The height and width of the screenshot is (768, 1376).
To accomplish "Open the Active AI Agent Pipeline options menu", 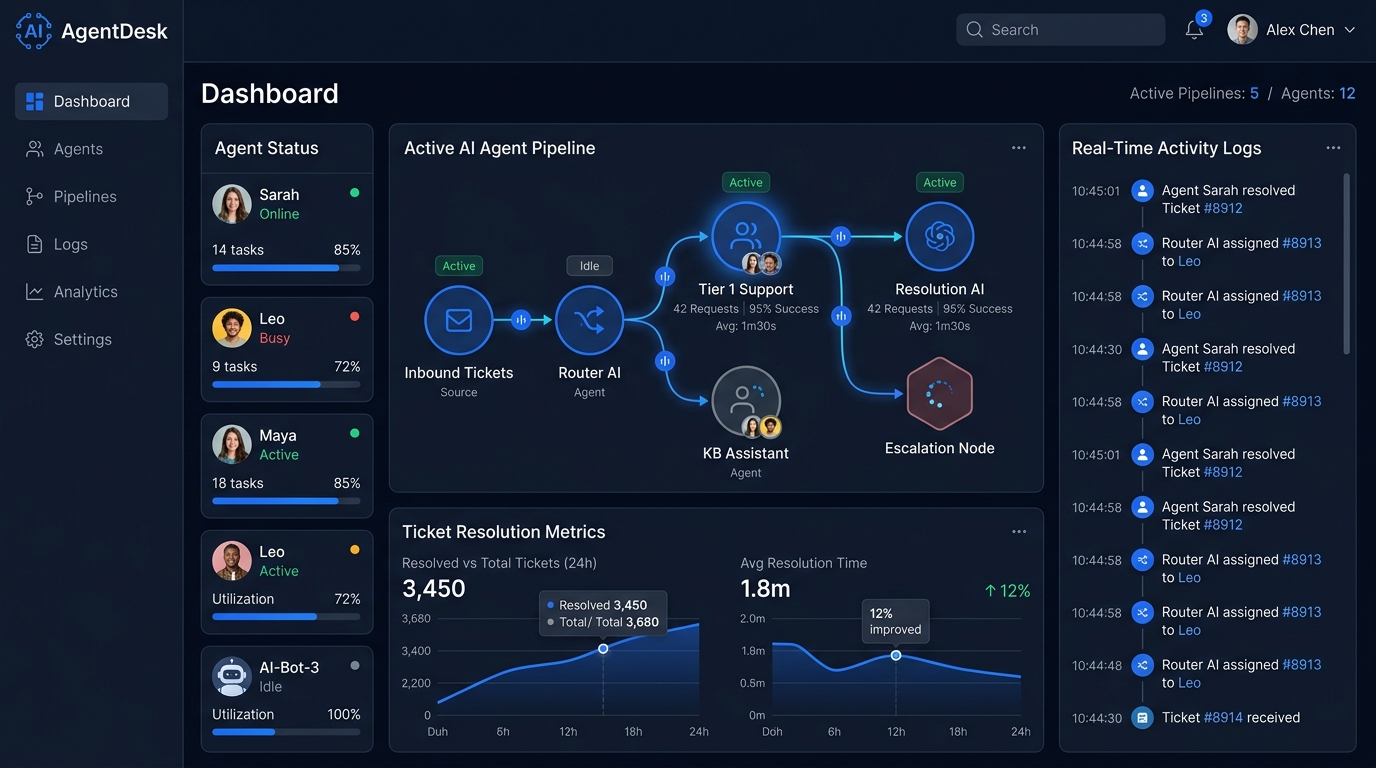I will (1018, 148).
